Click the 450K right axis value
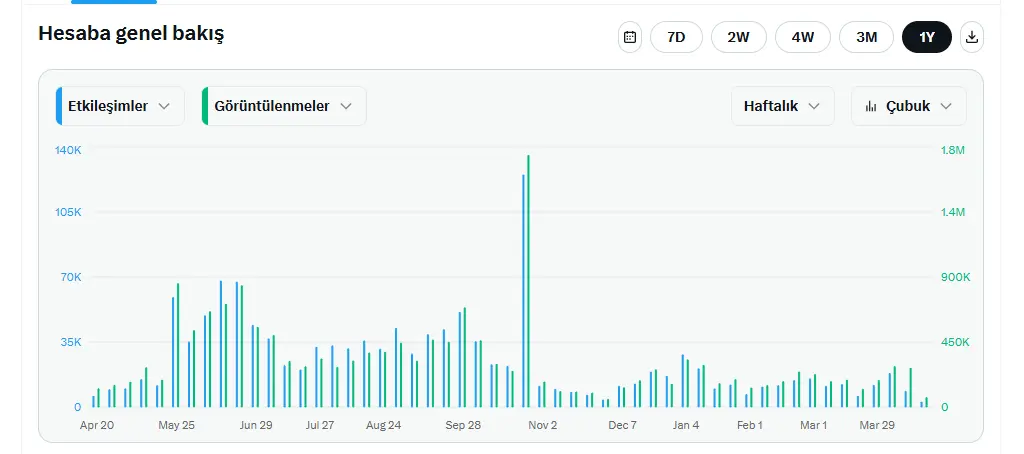This screenshot has width=1024, height=454. point(955,342)
